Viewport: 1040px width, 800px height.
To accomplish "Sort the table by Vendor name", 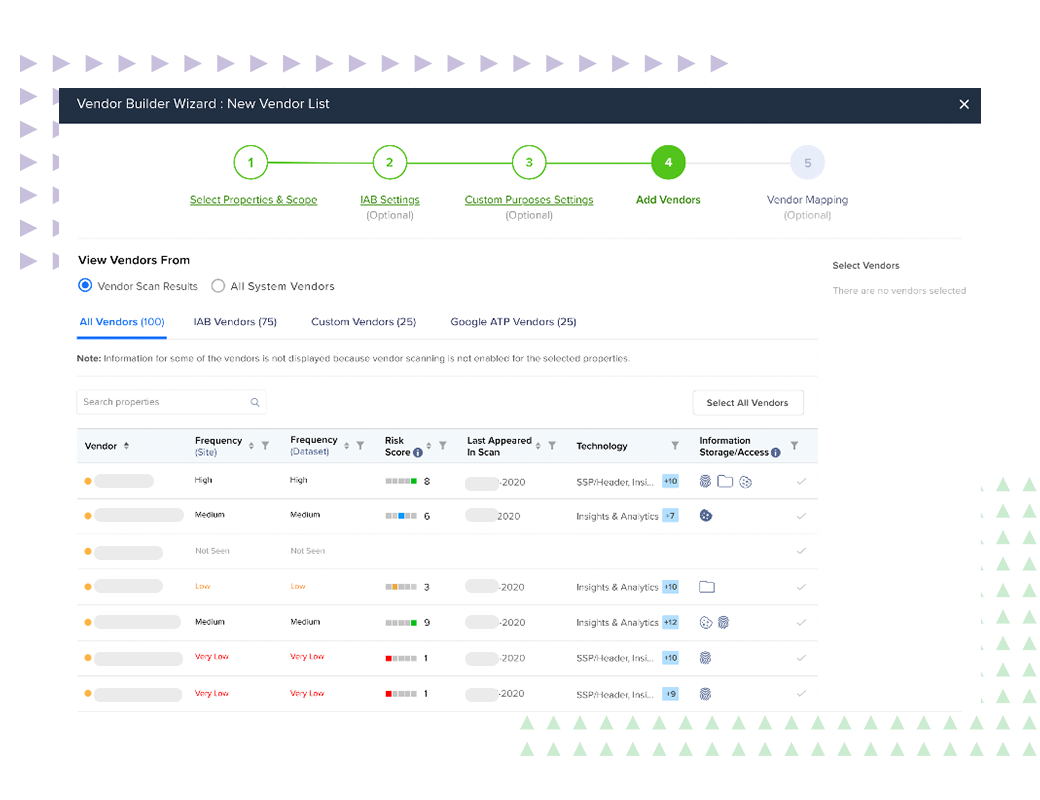I will [126, 446].
